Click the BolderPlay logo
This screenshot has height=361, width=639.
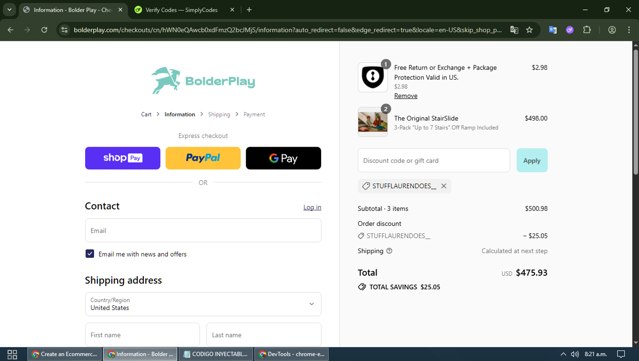point(203,81)
